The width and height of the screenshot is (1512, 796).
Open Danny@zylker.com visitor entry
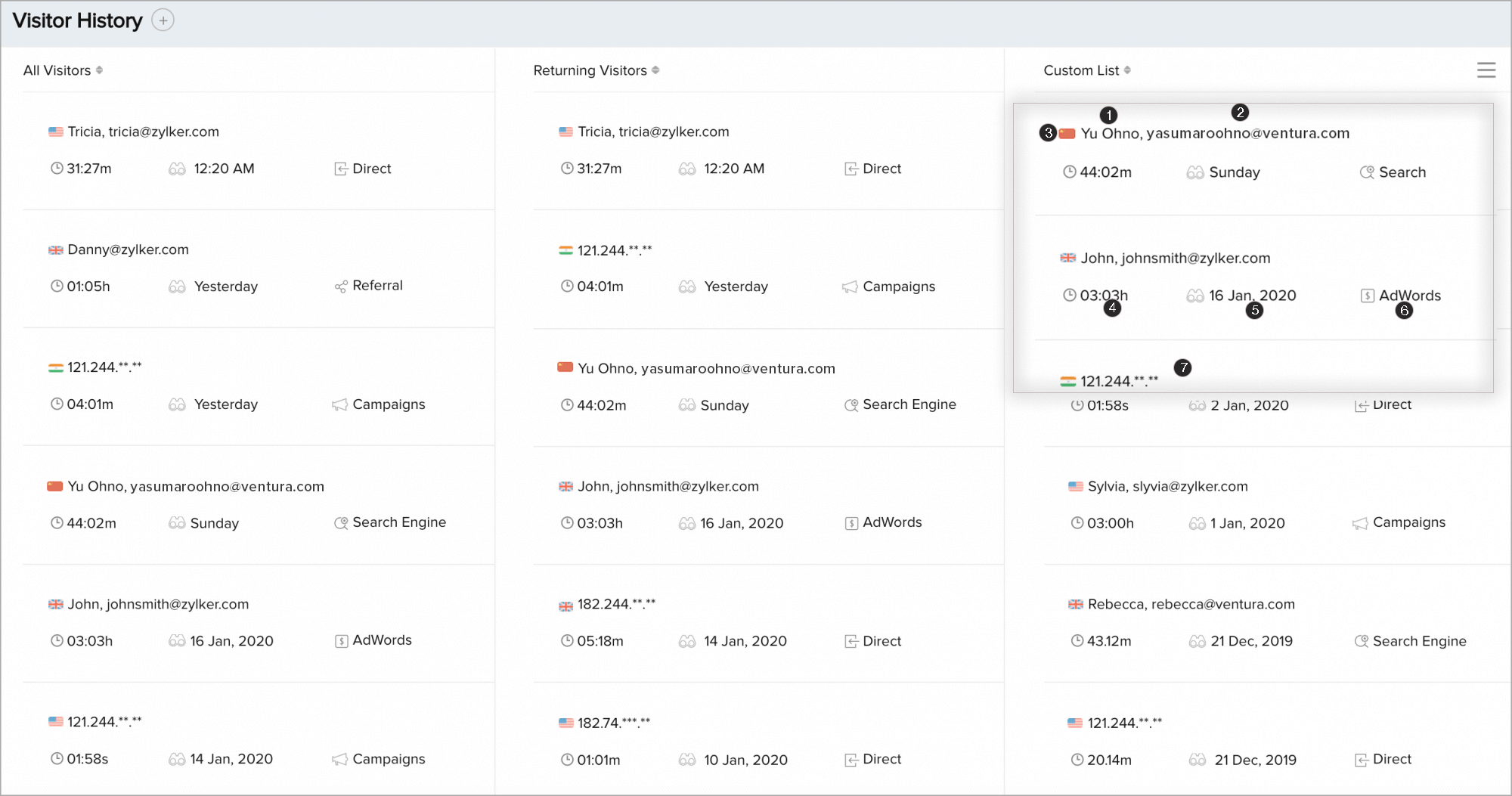(x=128, y=249)
